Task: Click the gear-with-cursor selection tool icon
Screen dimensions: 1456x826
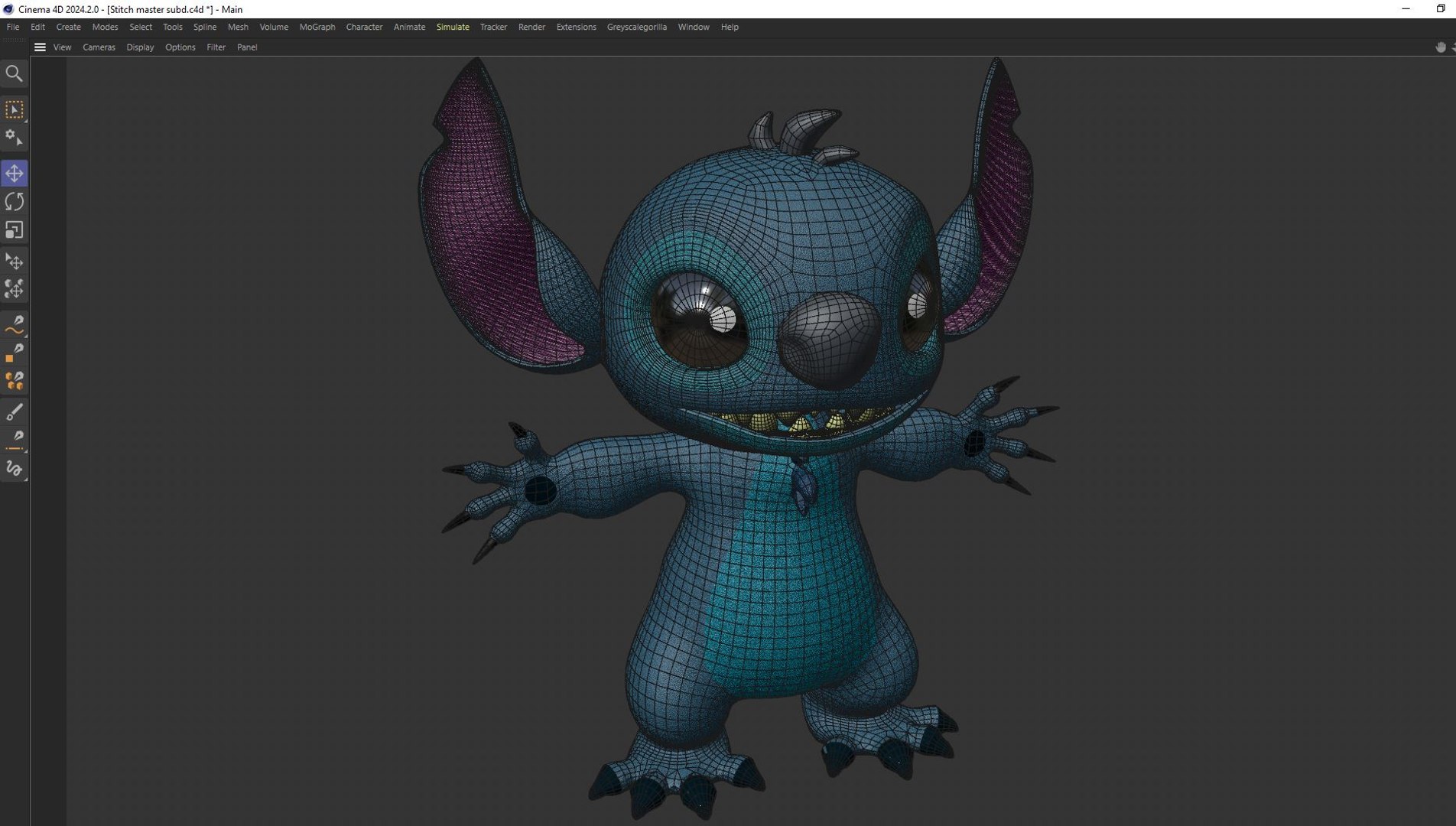Action: [14, 138]
